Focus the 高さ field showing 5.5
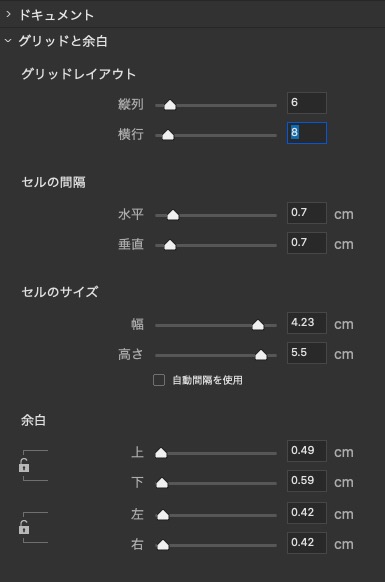The image size is (385, 582). [307, 353]
